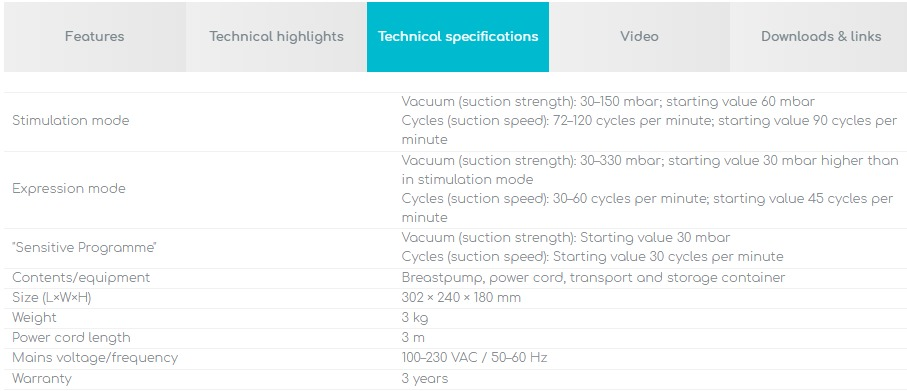Click the 3 years warranty value
Viewport: 907px width, 391px height.
[425, 379]
